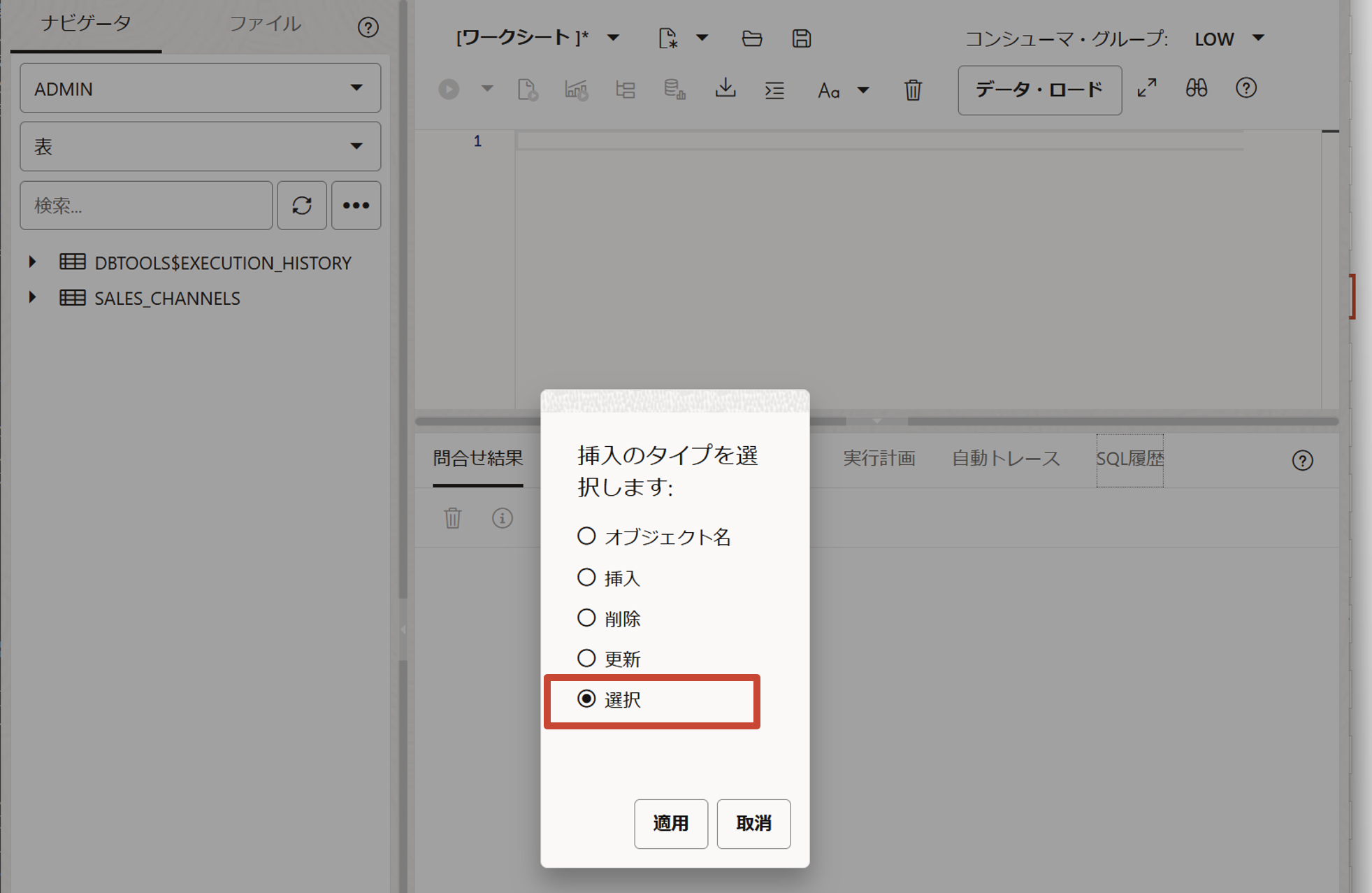This screenshot has height=893, width=1372.
Task: Choose the 削除 radio button
Action: [x=586, y=618]
